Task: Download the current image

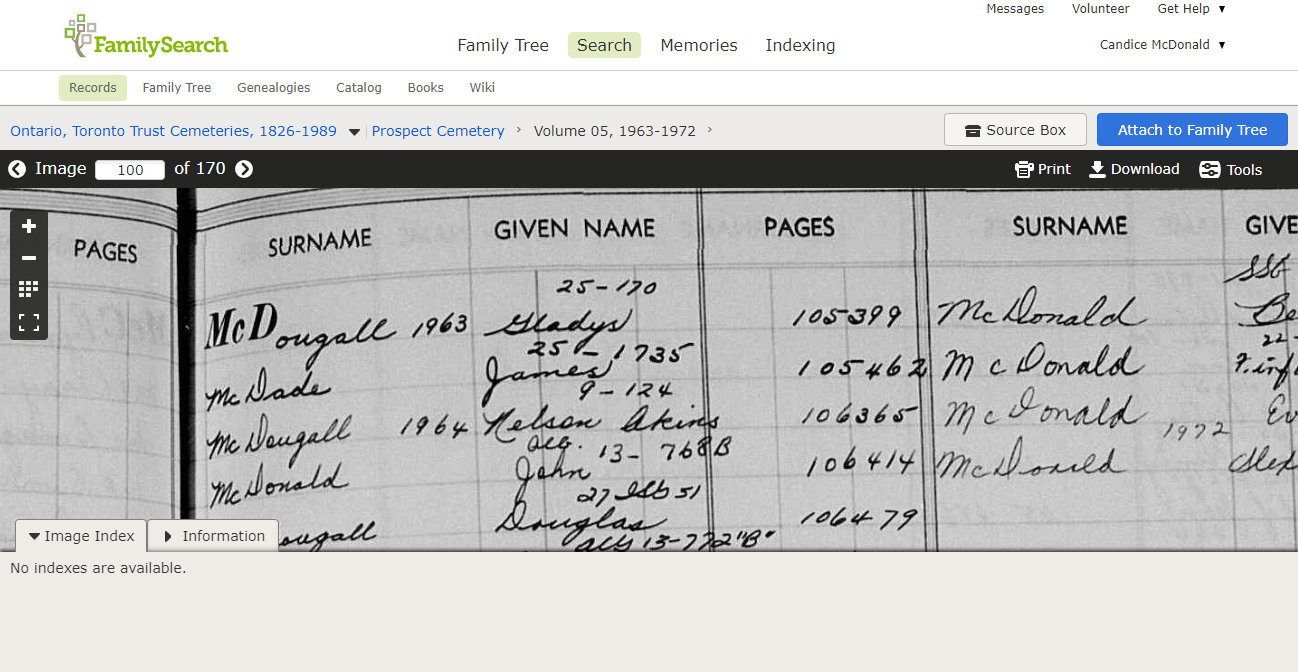Action: click(x=1134, y=169)
